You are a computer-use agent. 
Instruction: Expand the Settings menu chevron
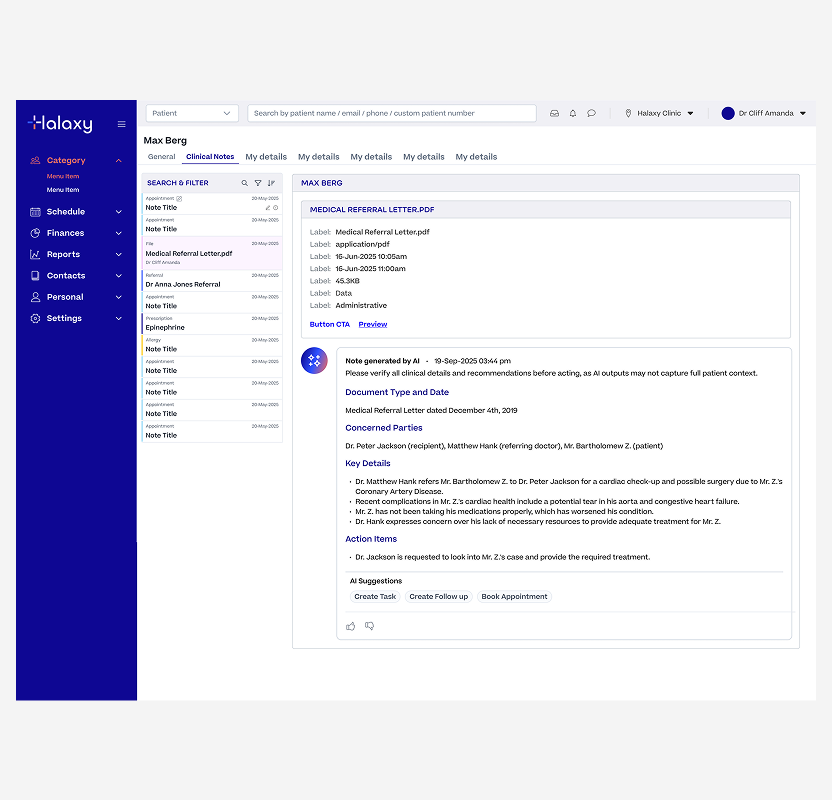(x=119, y=318)
